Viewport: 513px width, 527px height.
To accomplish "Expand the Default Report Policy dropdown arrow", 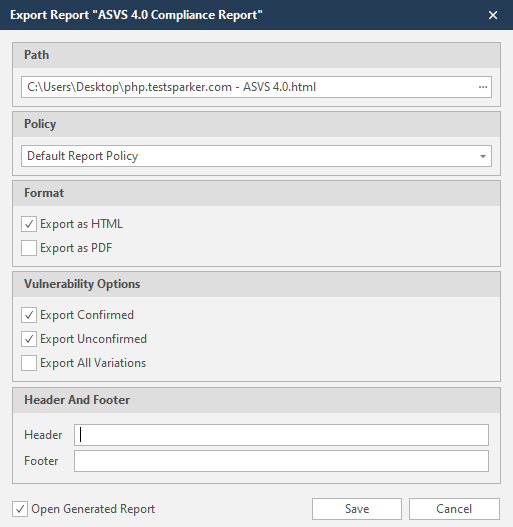I will [x=483, y=156].
